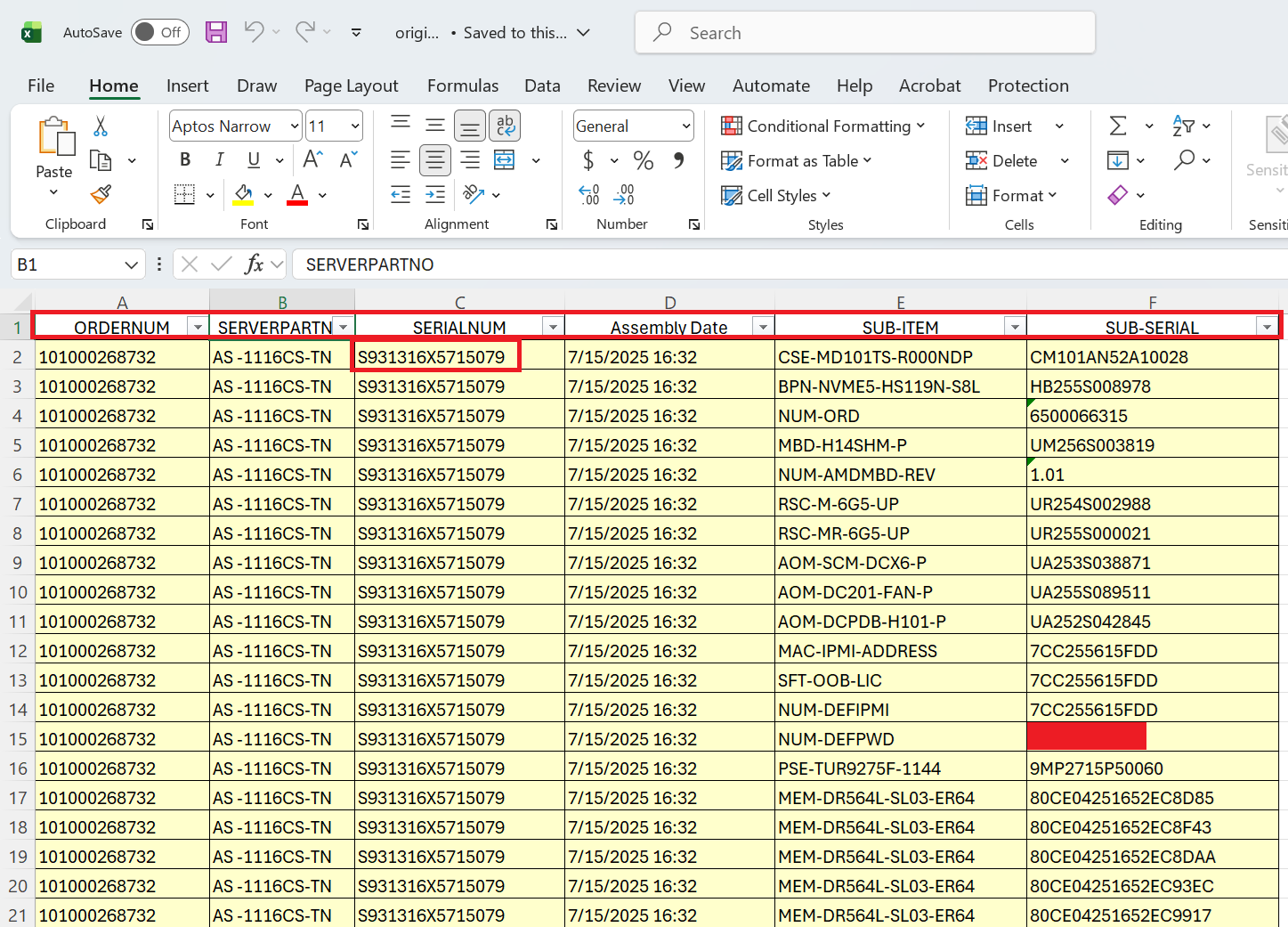
Task: Open the Formulas ribbon tab
Action: pos(462,85)
